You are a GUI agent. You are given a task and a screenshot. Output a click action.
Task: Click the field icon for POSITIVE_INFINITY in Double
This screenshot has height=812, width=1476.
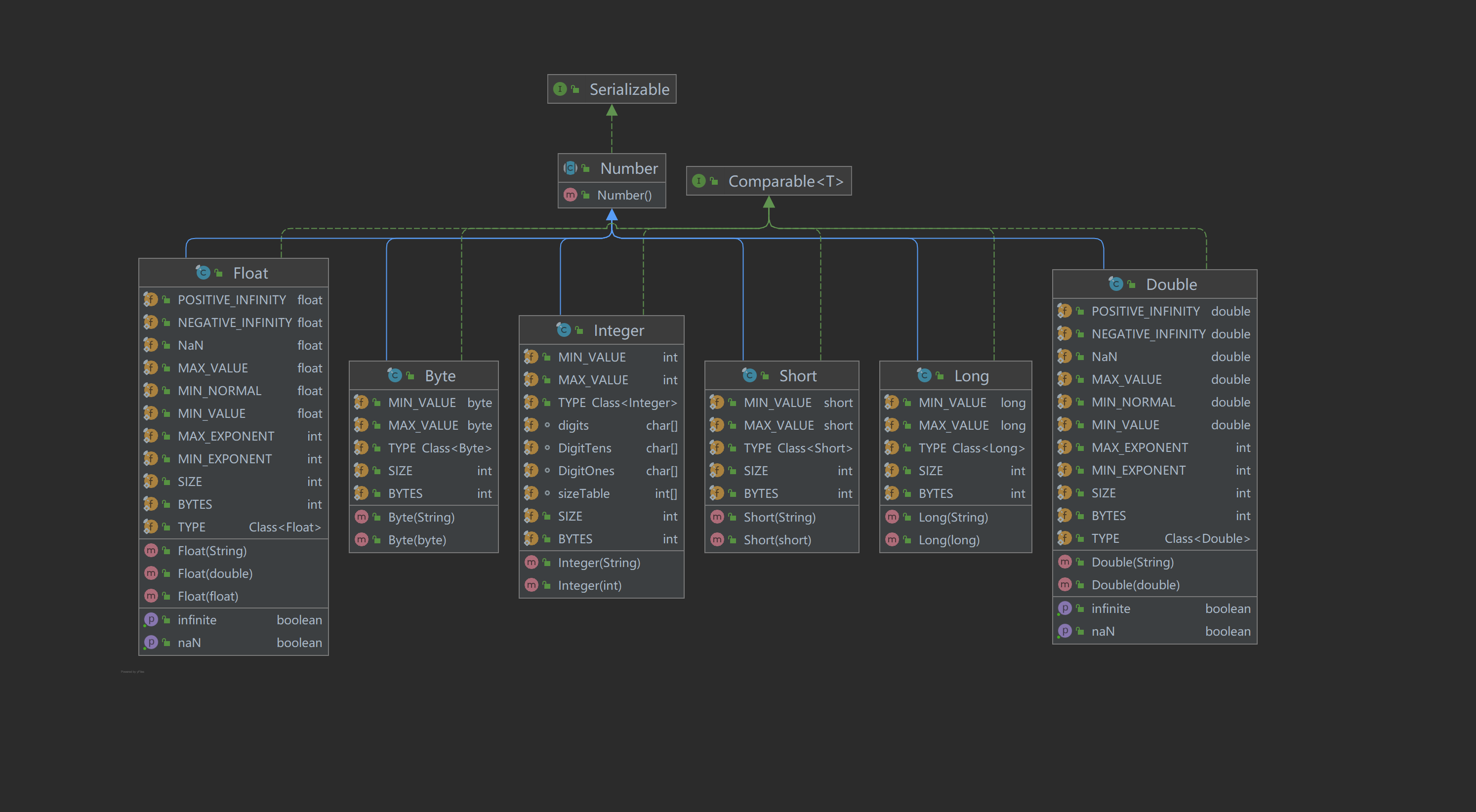point(1065,311)
